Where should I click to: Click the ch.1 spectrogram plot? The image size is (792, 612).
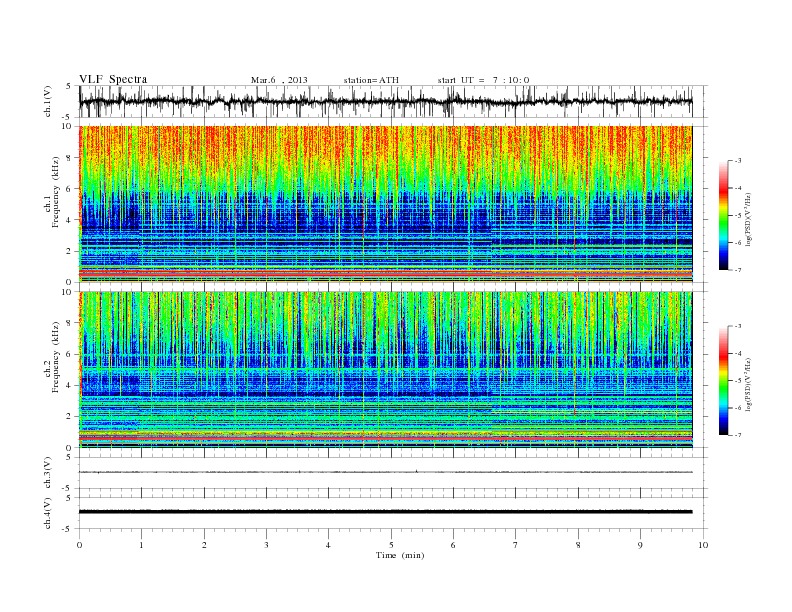(x=385, y=204)
